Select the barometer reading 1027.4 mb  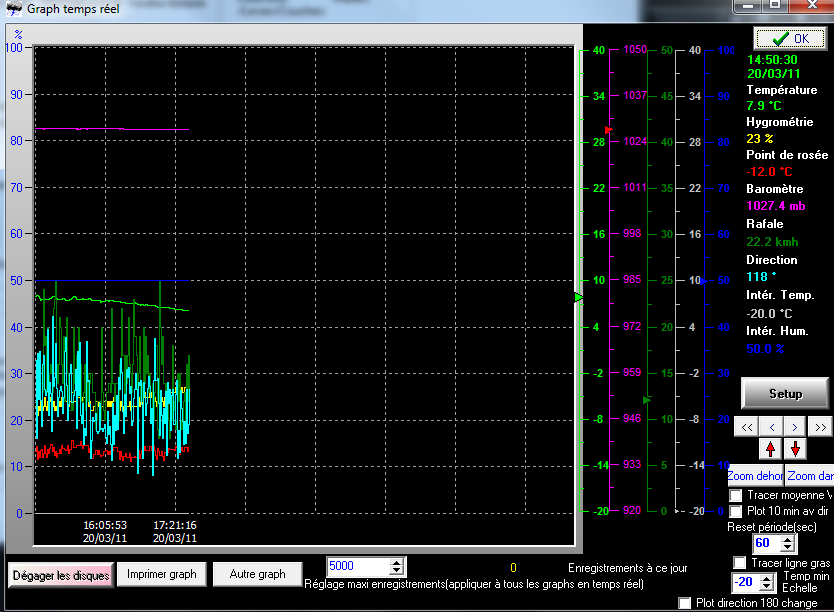click(775, 206)
